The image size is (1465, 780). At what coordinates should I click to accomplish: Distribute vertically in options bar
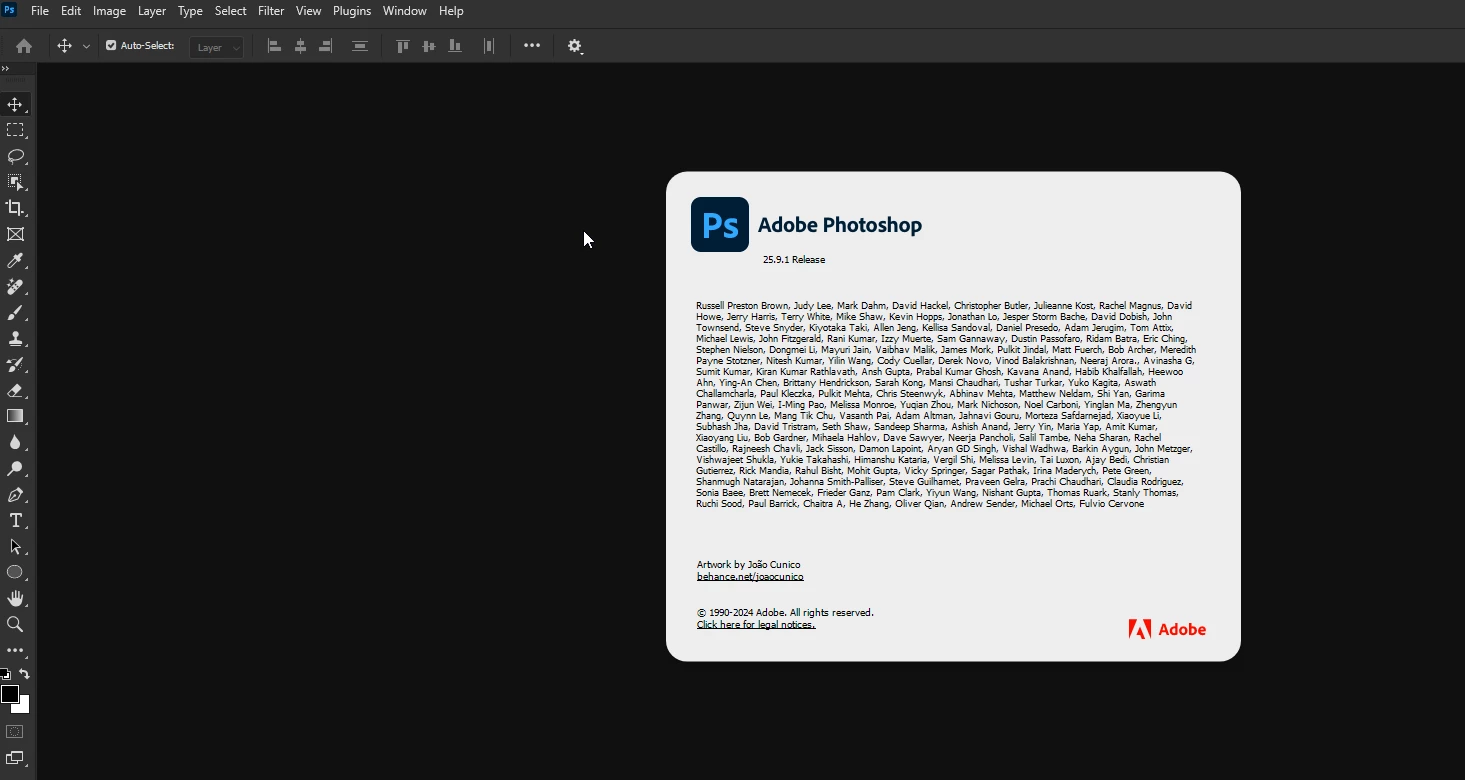360,46
